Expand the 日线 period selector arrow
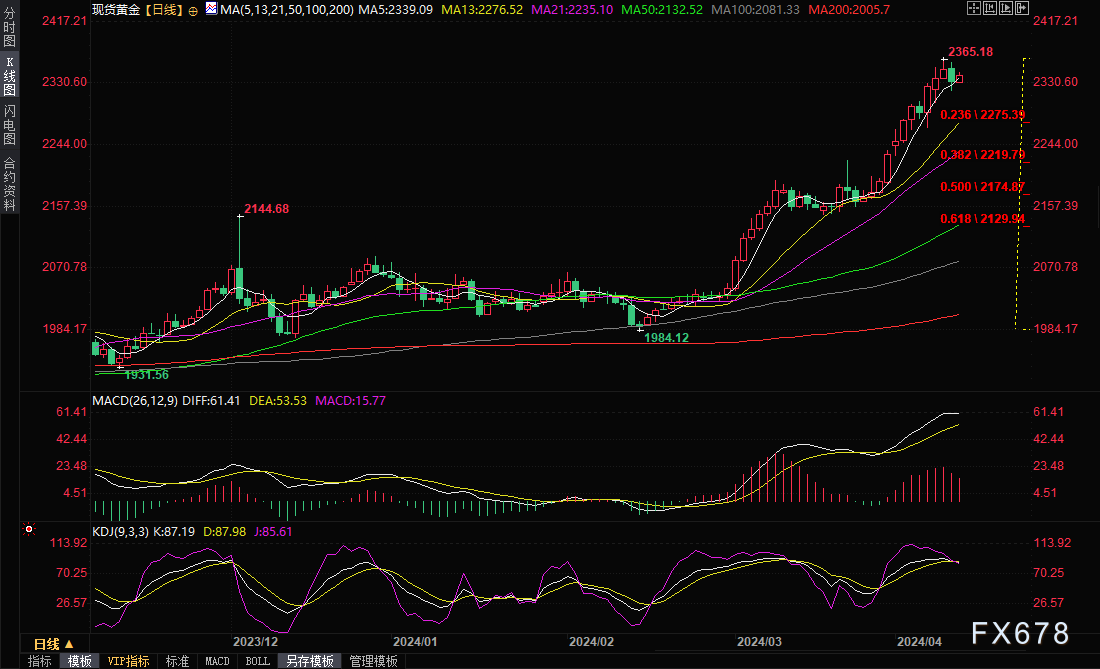Screen dimensions: 1100x669 [69, 644]
